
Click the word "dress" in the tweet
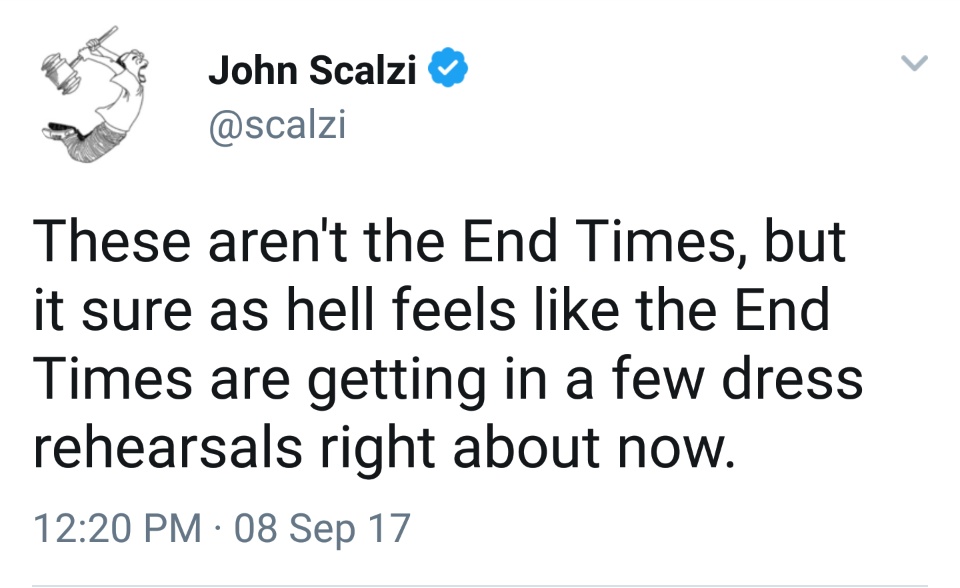click(x=792, y=379)
